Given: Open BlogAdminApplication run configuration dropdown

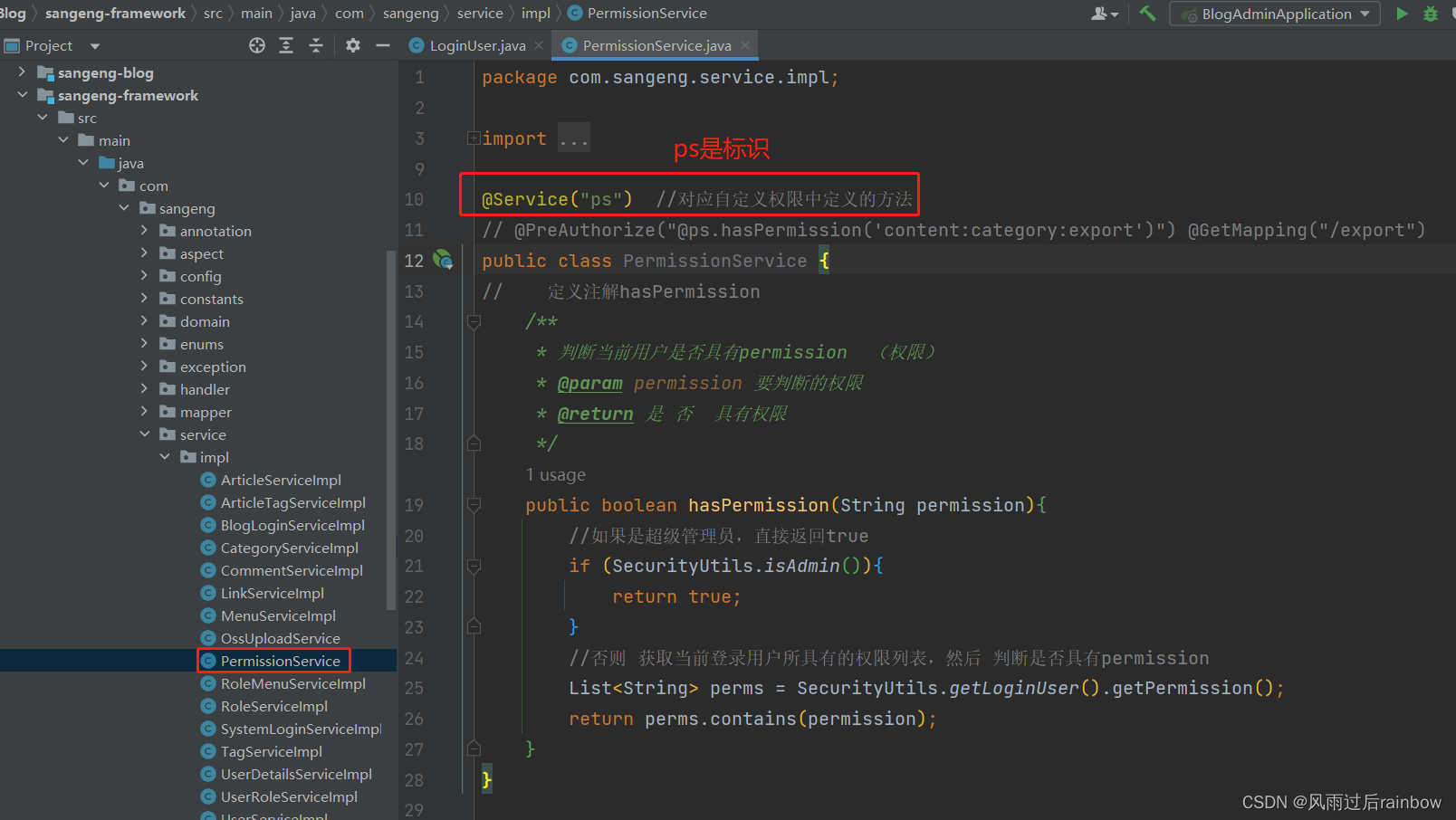Looking at the screenshot, I should tap(1275, 14).
